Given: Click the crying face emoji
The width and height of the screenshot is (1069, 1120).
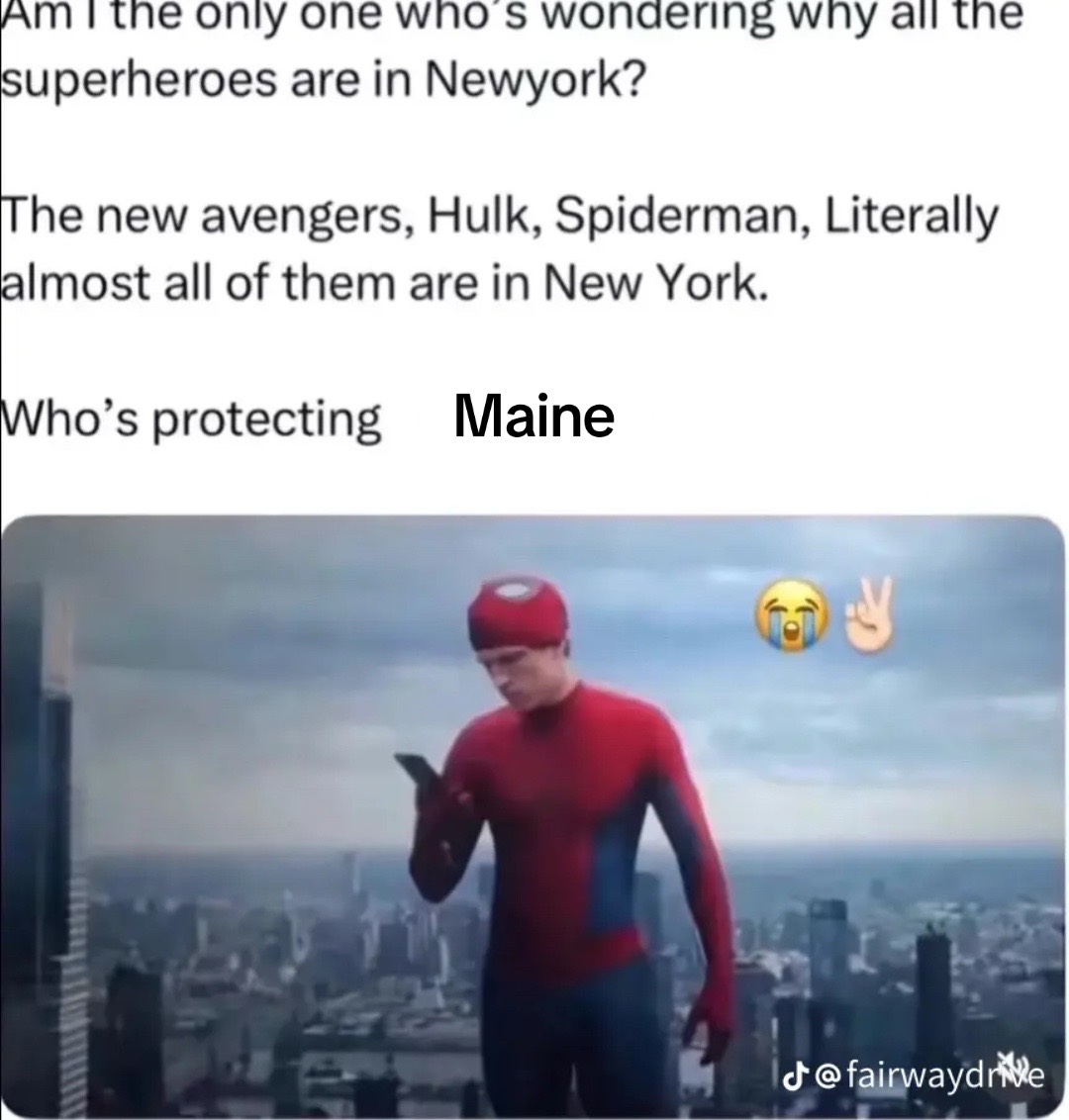Looking at the screenshot, I should pos(793,615).
